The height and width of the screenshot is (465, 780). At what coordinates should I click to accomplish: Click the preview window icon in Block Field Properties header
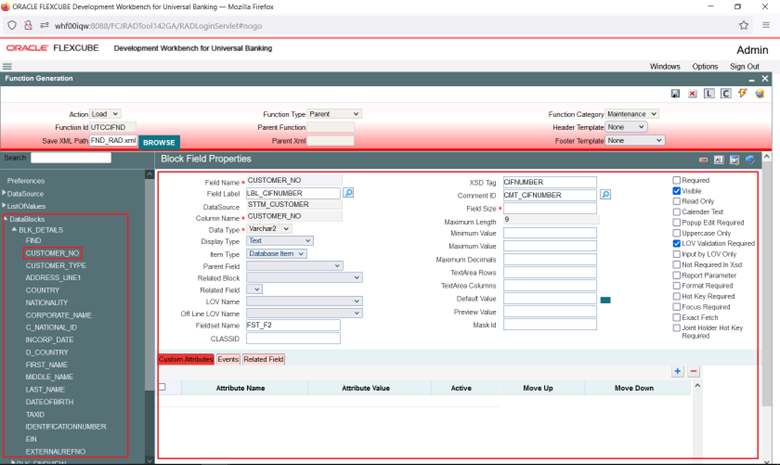734,160
